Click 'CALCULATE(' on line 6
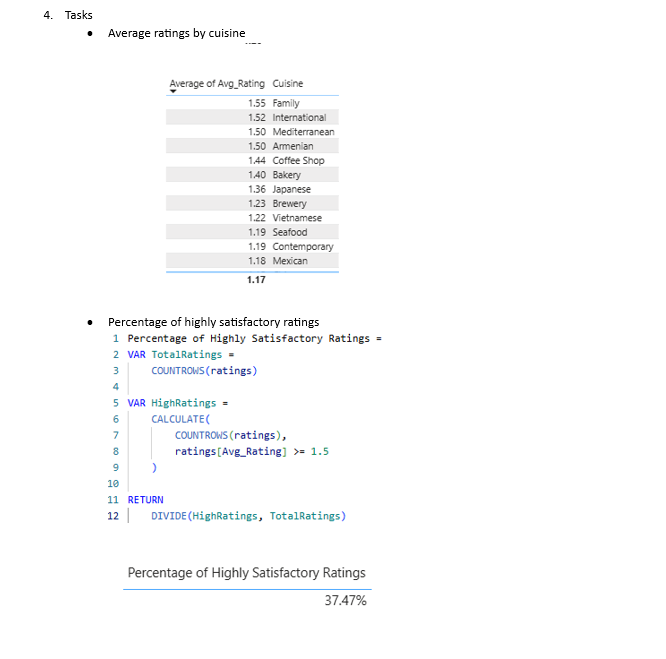 coord(181,419)
